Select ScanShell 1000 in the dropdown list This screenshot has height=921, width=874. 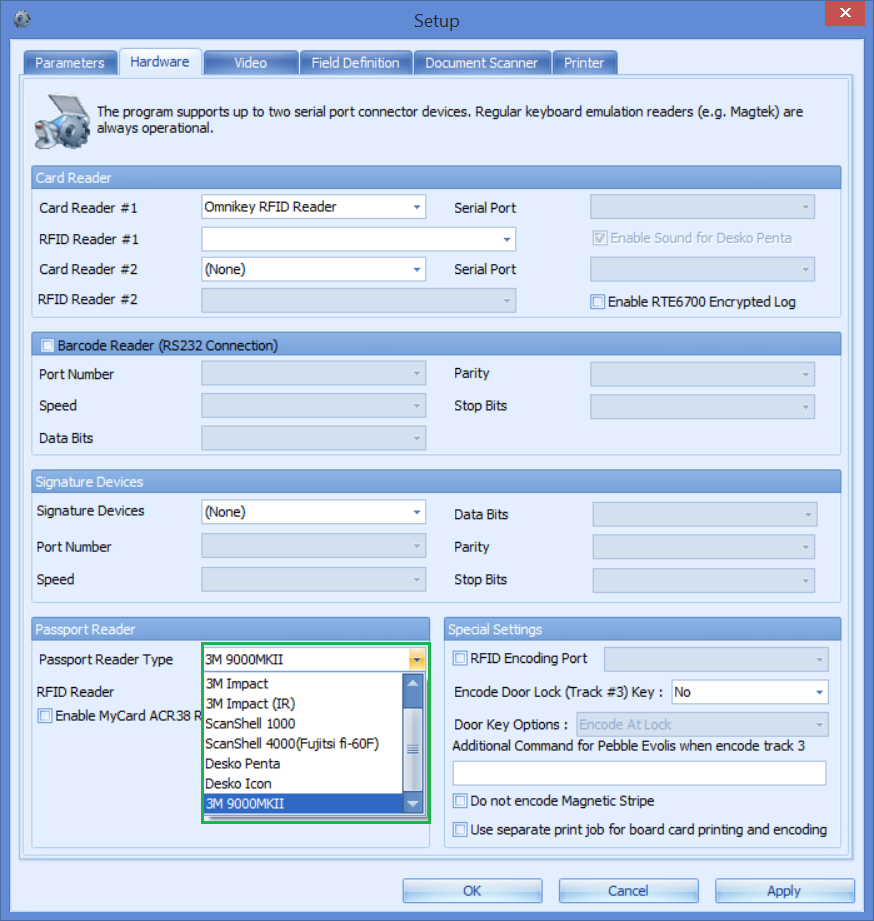251,723
